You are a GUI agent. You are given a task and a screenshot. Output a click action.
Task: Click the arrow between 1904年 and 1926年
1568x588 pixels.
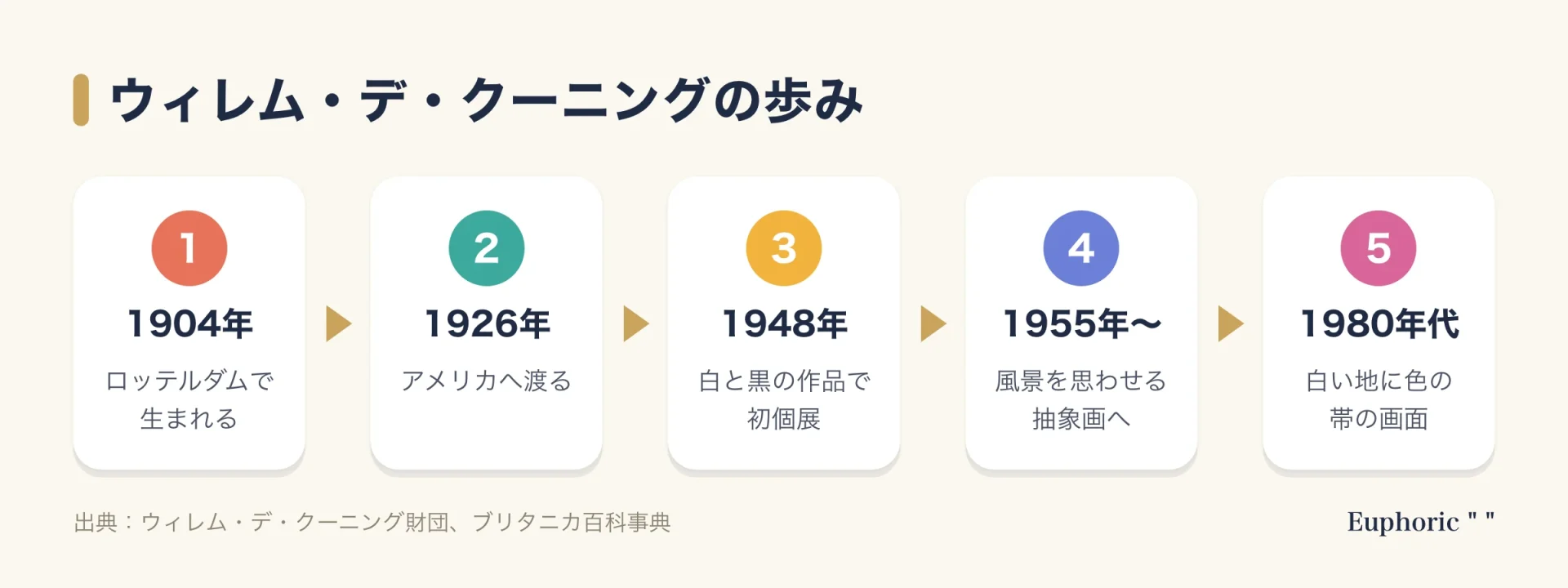point(338,323)
